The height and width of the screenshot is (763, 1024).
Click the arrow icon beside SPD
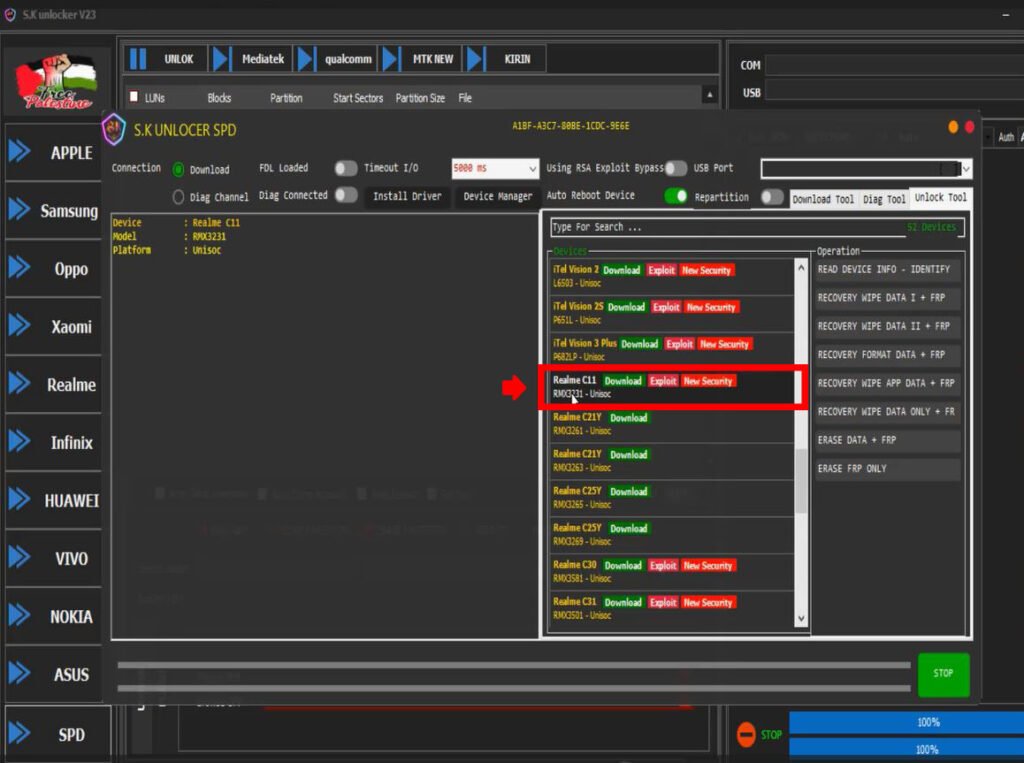tap(20, 734)
